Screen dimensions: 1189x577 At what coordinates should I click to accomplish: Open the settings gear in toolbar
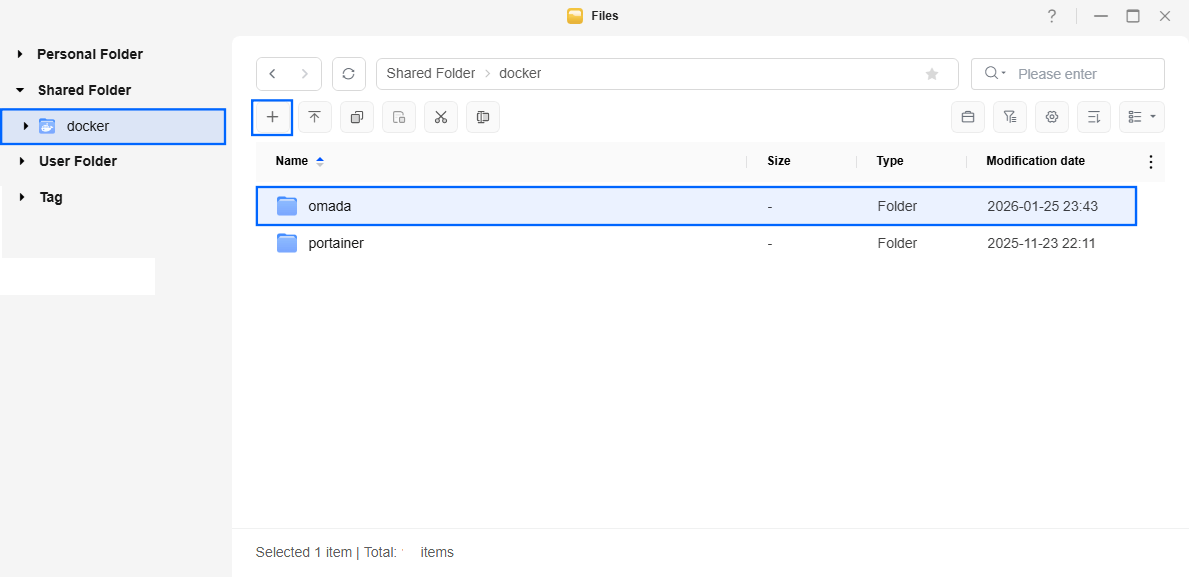(x=1051, y=117)
